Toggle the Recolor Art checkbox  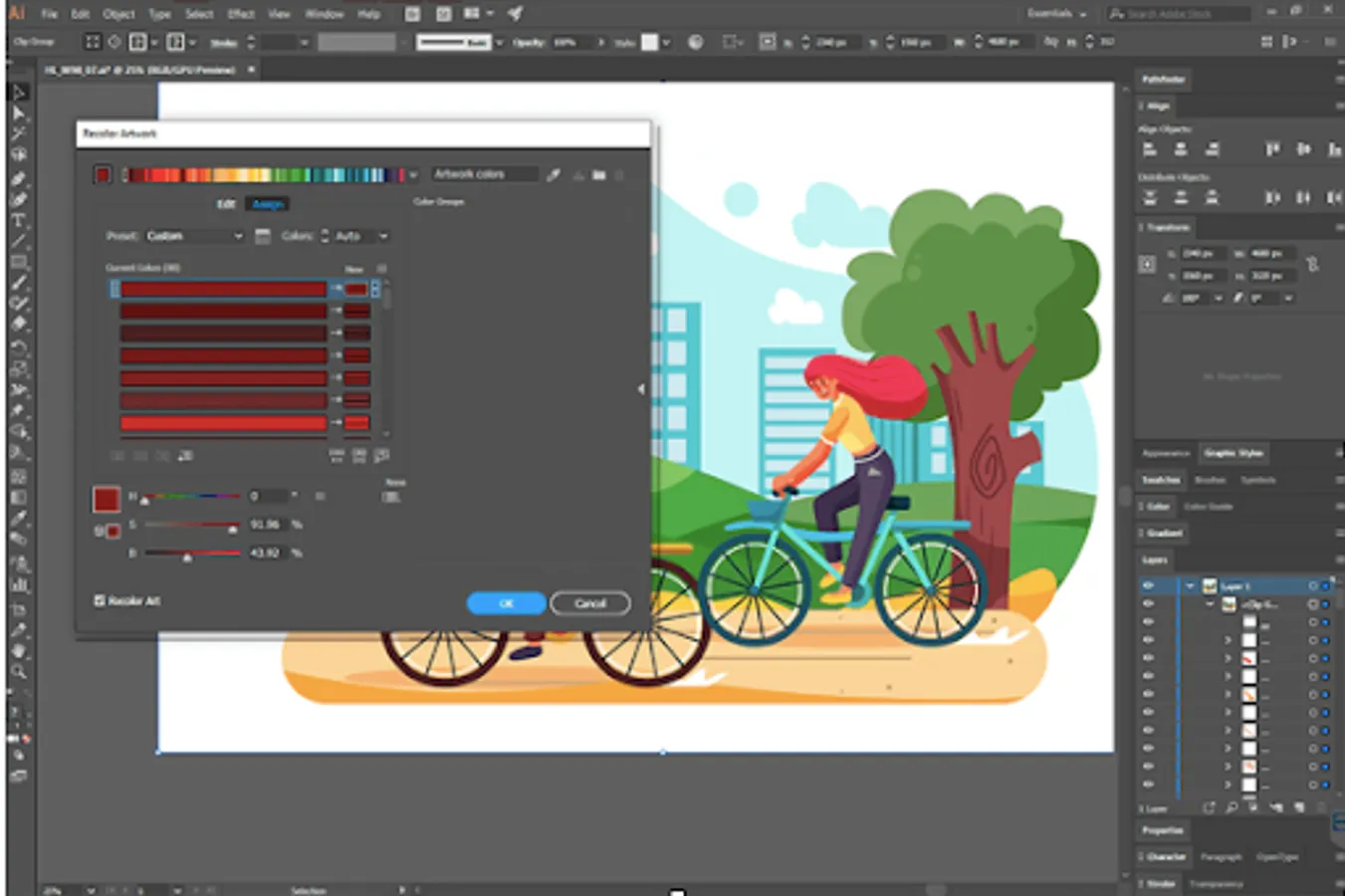click(100, 600)
